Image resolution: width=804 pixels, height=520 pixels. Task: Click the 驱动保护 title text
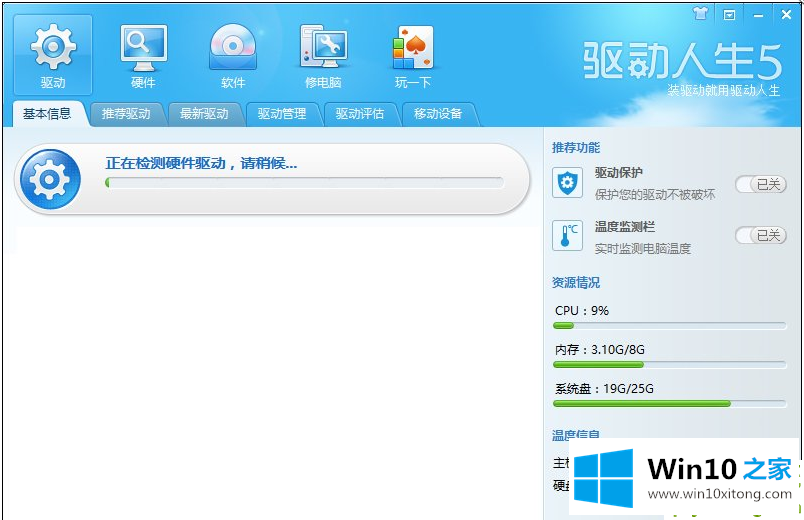(619, 173)
